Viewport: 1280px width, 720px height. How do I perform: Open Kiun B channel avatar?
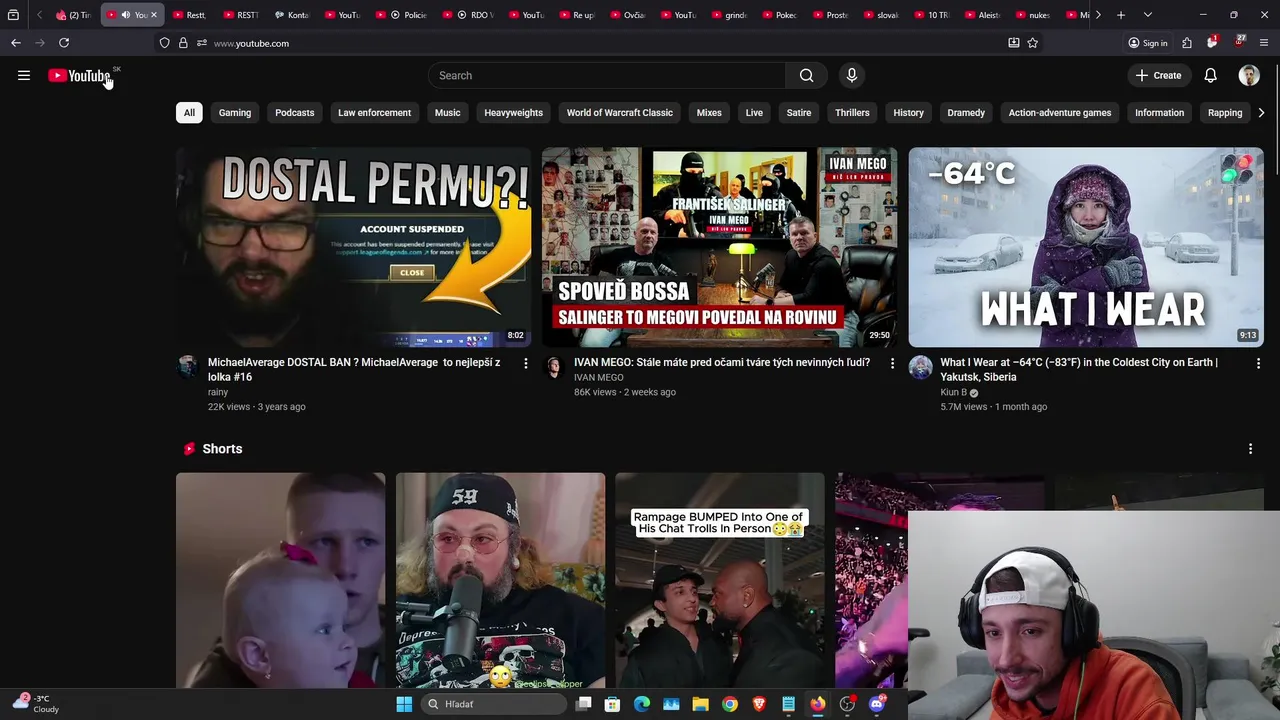pyautogui.click(x=920, y=367)
